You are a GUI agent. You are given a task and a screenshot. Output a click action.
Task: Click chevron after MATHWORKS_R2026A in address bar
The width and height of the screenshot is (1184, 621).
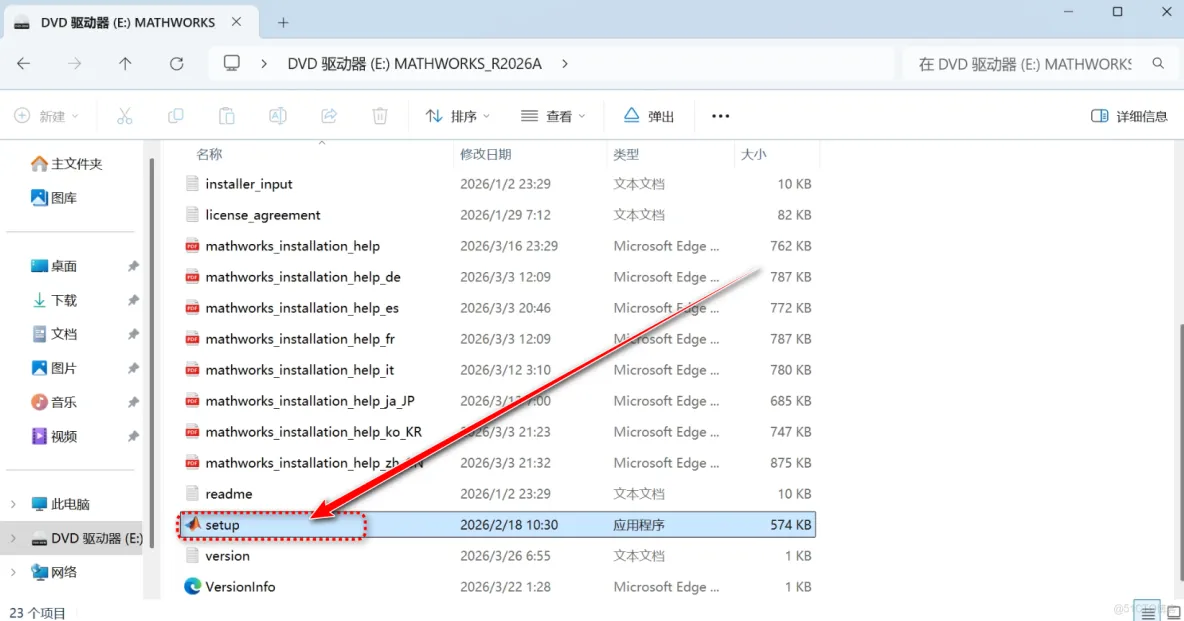[x=565, y=63]
